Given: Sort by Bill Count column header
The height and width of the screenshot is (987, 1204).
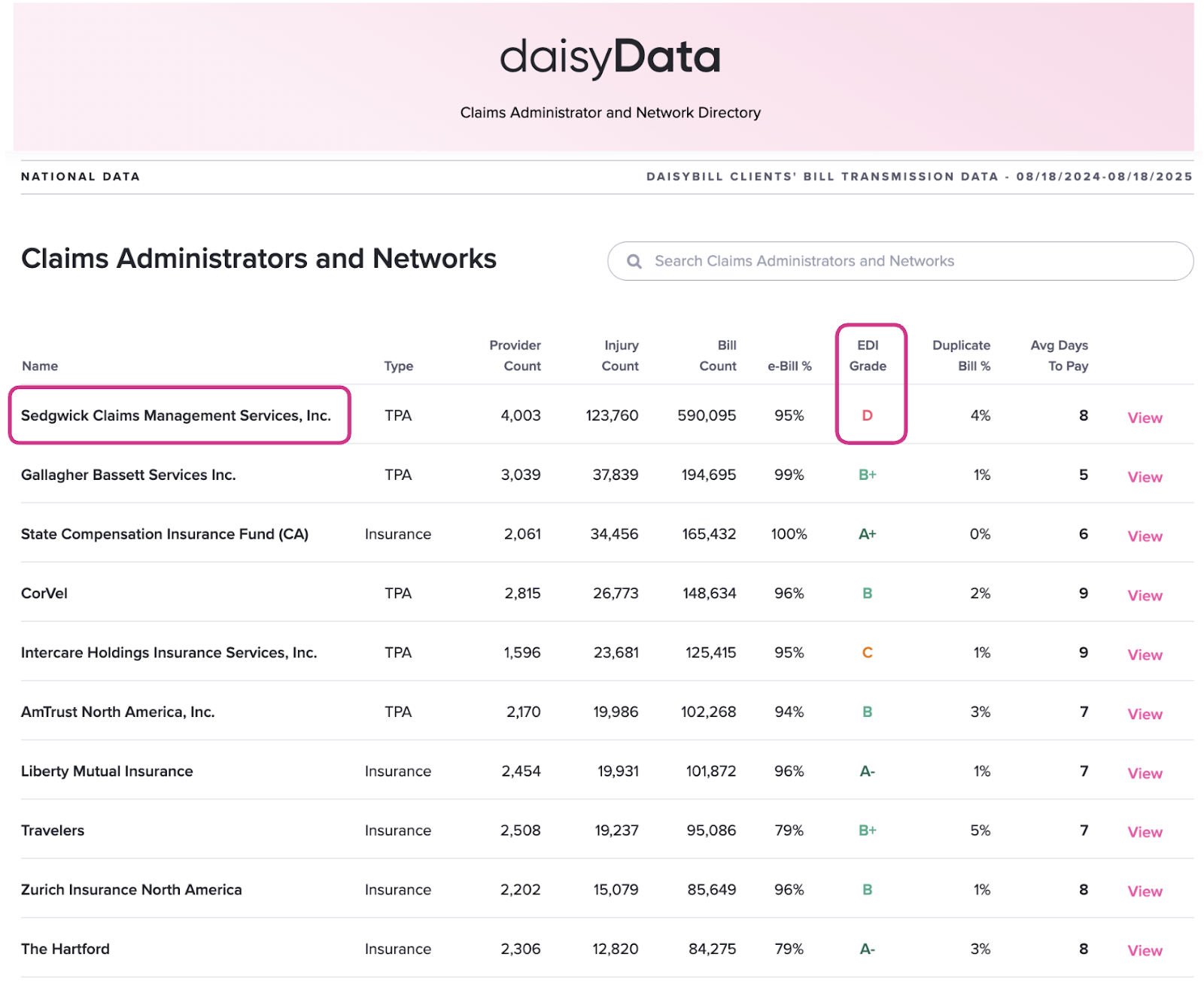Looking at the screenshot, I should tap(718, 356).
